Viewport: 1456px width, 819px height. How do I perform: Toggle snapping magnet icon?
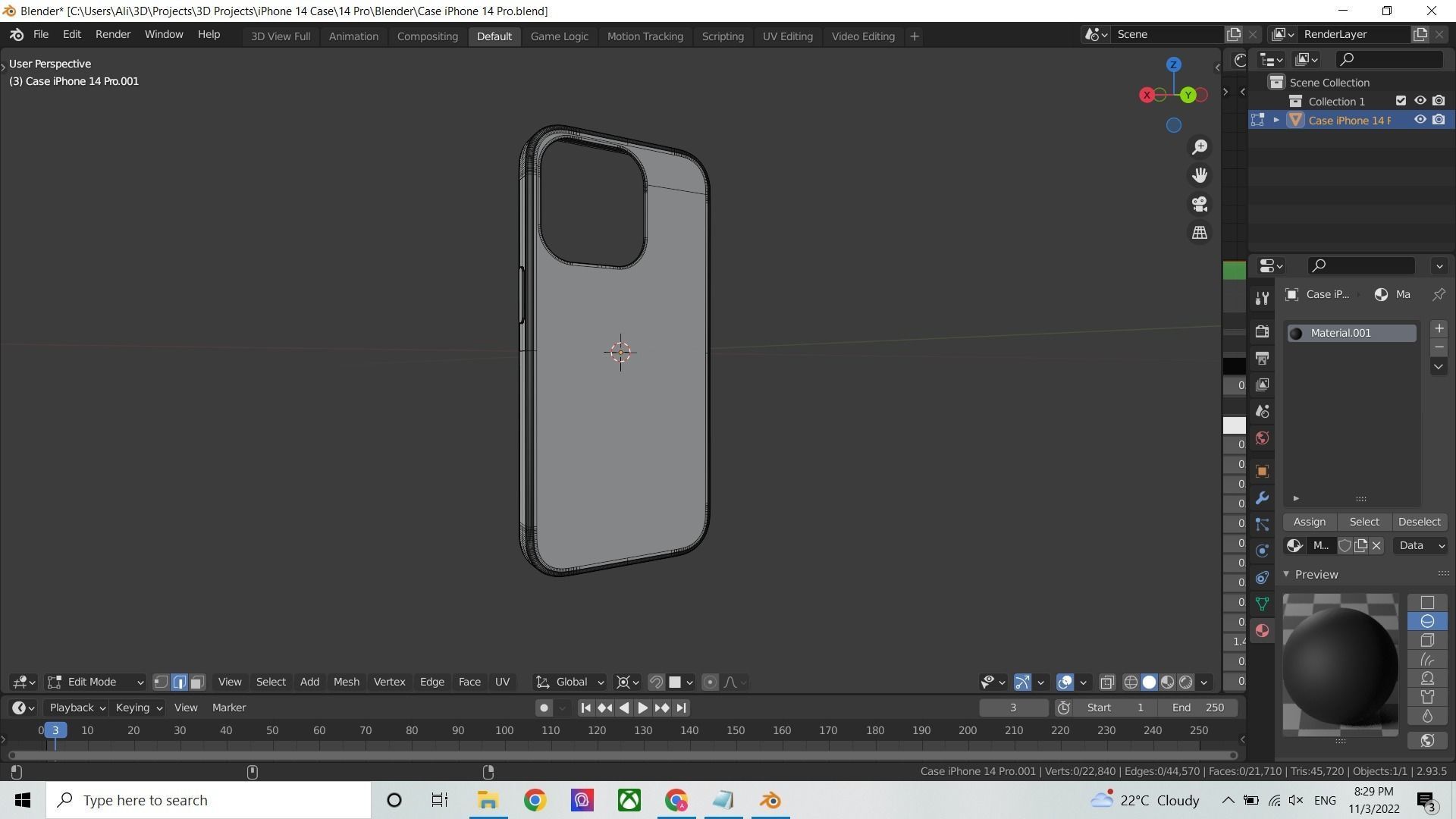pos(656,682)
